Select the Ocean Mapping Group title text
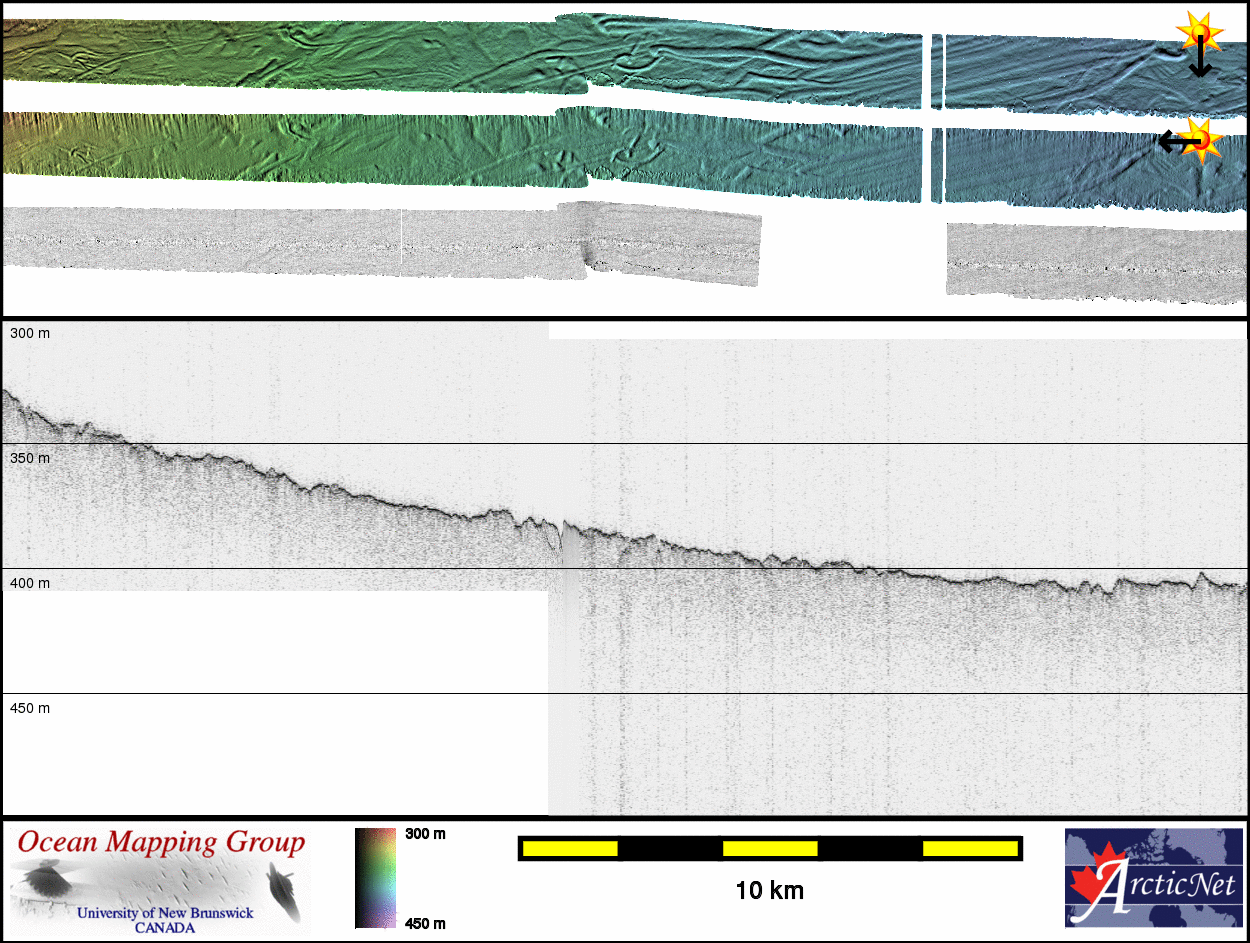This screenshot has width=1250, height=943. pos(160,842)
